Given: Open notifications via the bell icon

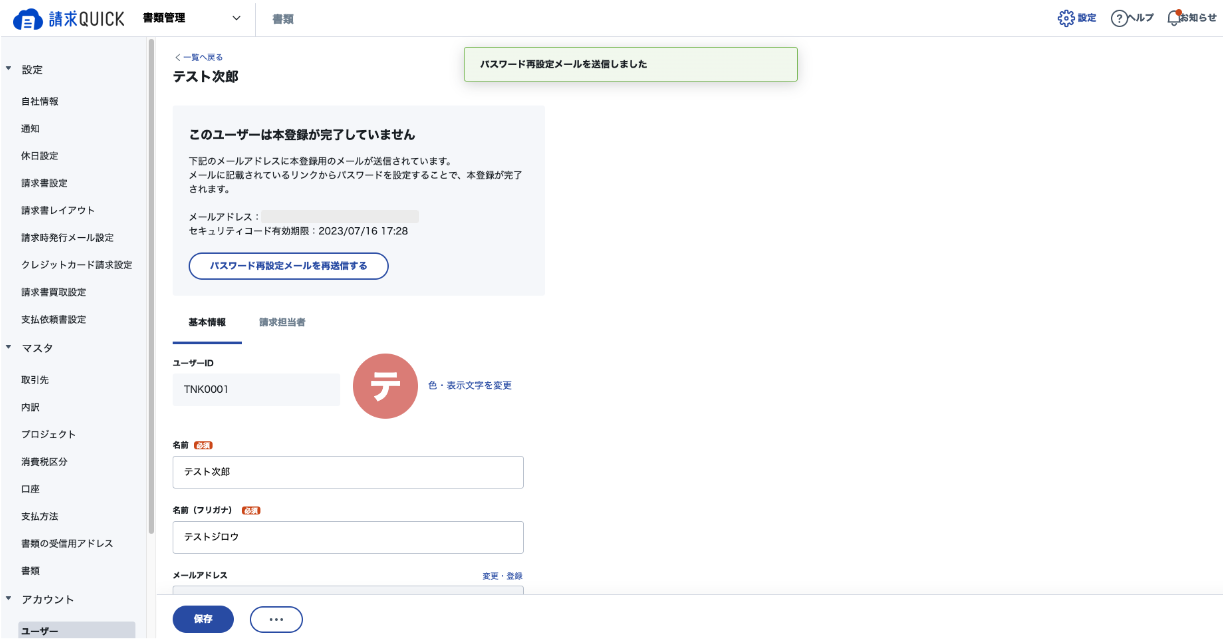Looking at the screenshot, I should [1174, 18].
